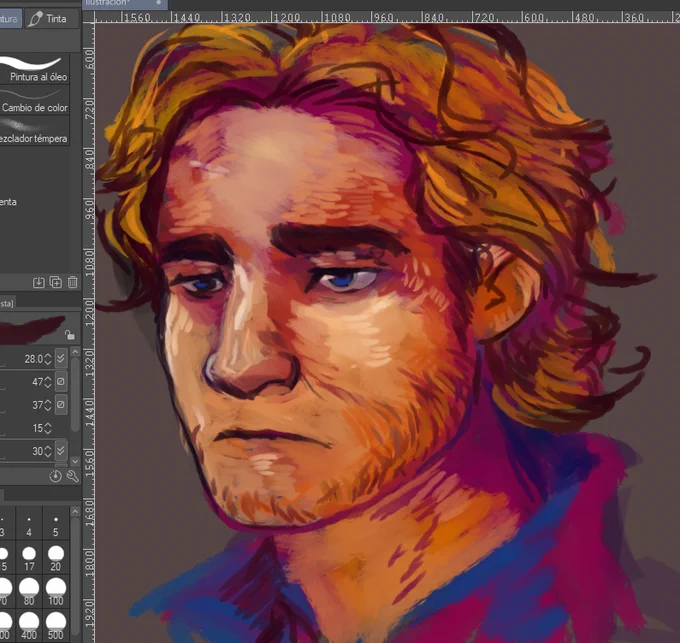The height and width of the screenshot is (643, 680).
Task: Toggle the brush preview lock icon
Action: [69, 335]
